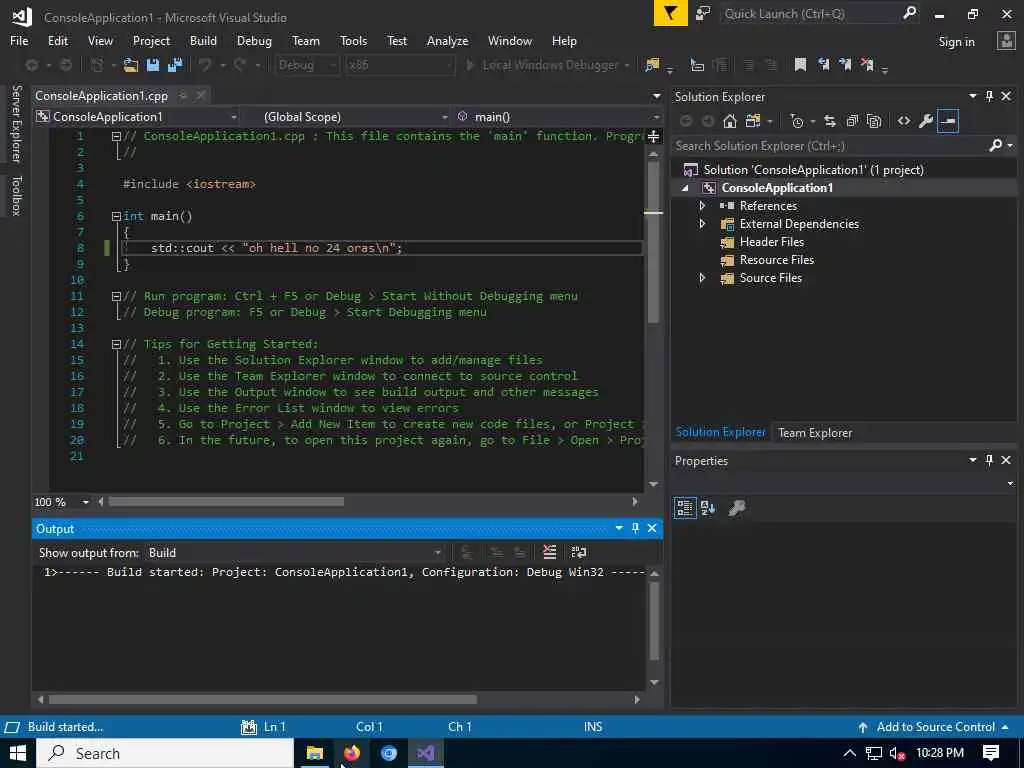
Task: Toggle Word Wrap in the Output window
Action: pyautogui.click(x=579, y=552)
